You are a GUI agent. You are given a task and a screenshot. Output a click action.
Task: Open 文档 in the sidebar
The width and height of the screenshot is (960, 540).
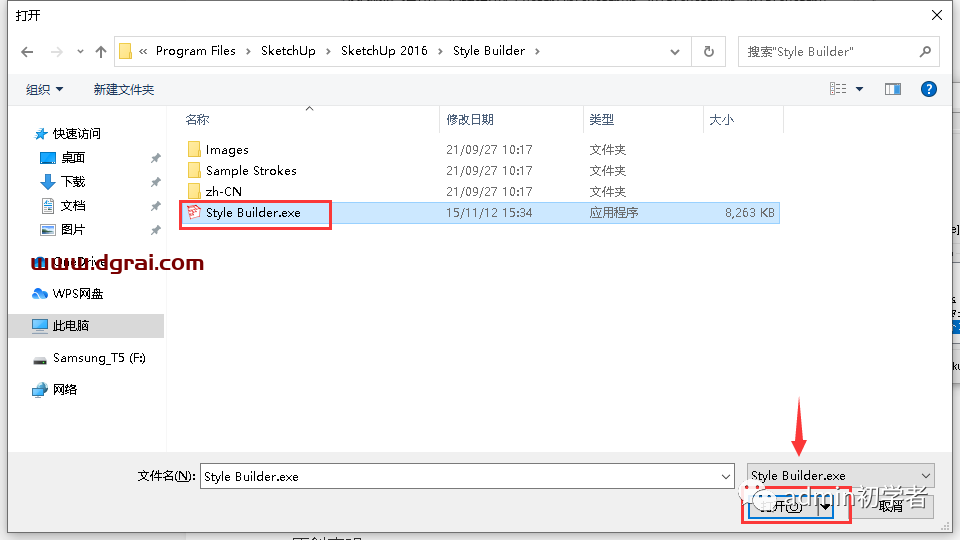pos(73,205)
